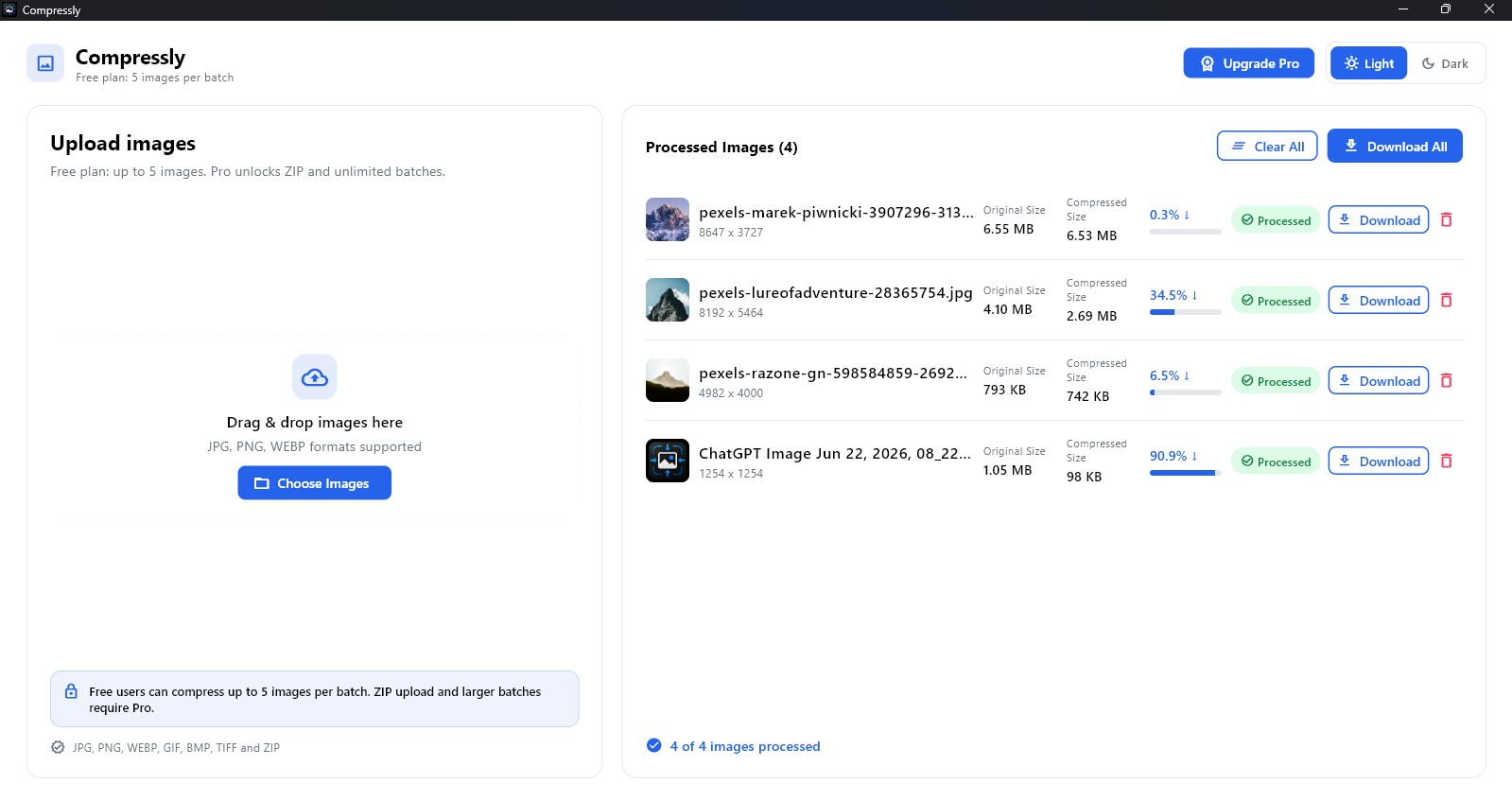Open the Upgrade Pro offer
The height and width of the screenshot is (801, 1512).
[1248, 63]
